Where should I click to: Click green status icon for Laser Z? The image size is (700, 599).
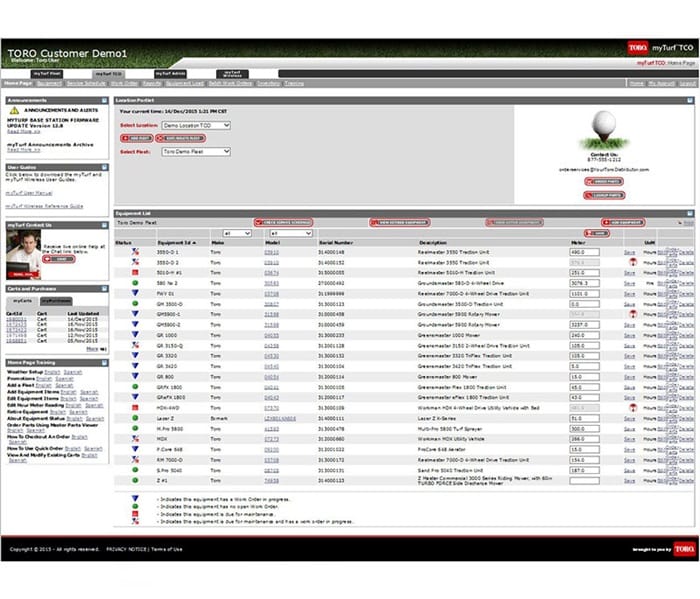[135, 418]
